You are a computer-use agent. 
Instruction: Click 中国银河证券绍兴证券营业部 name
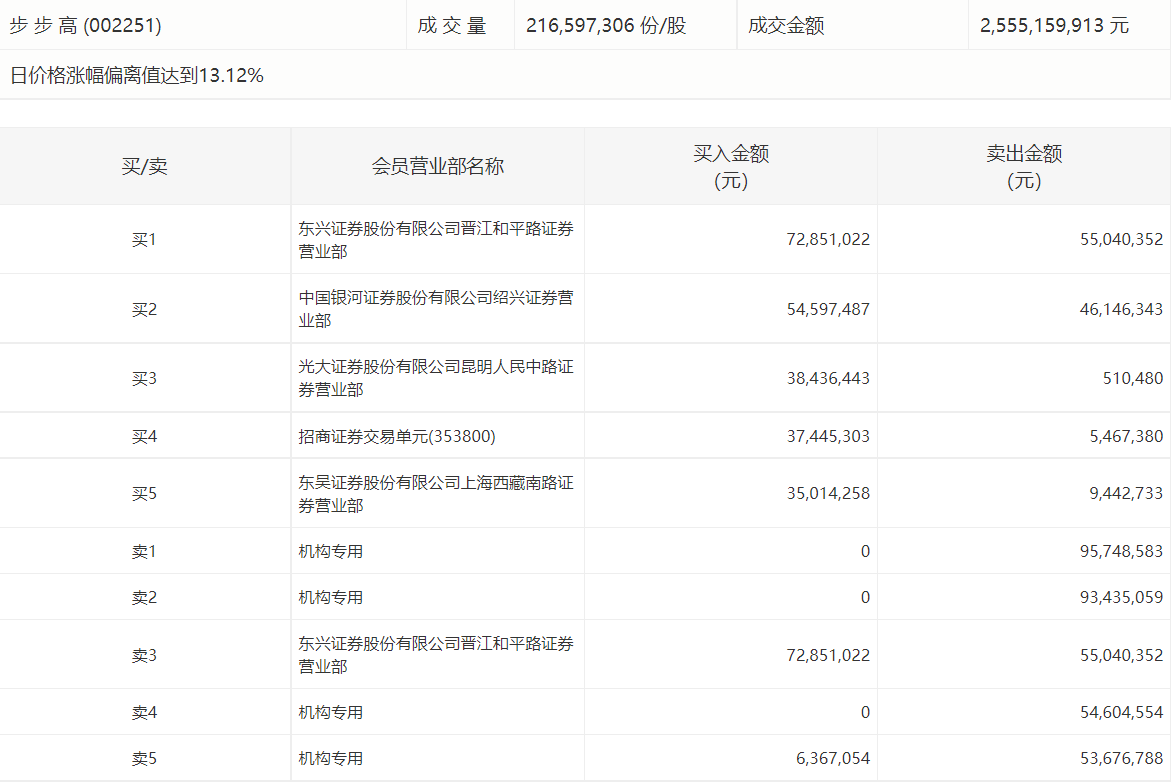436,309
